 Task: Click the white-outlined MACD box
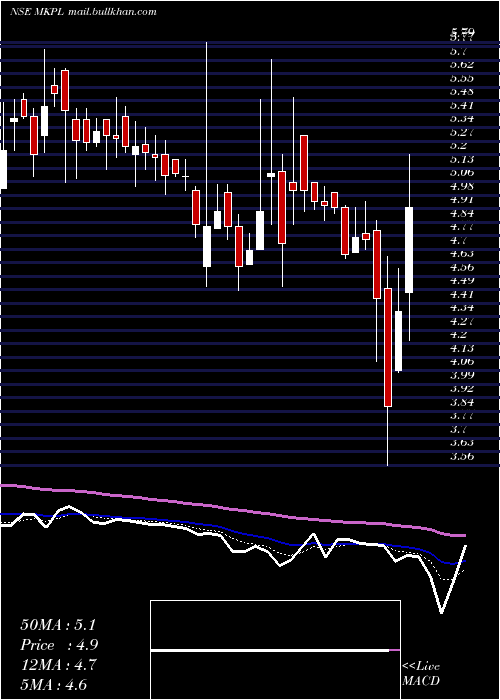275,650
